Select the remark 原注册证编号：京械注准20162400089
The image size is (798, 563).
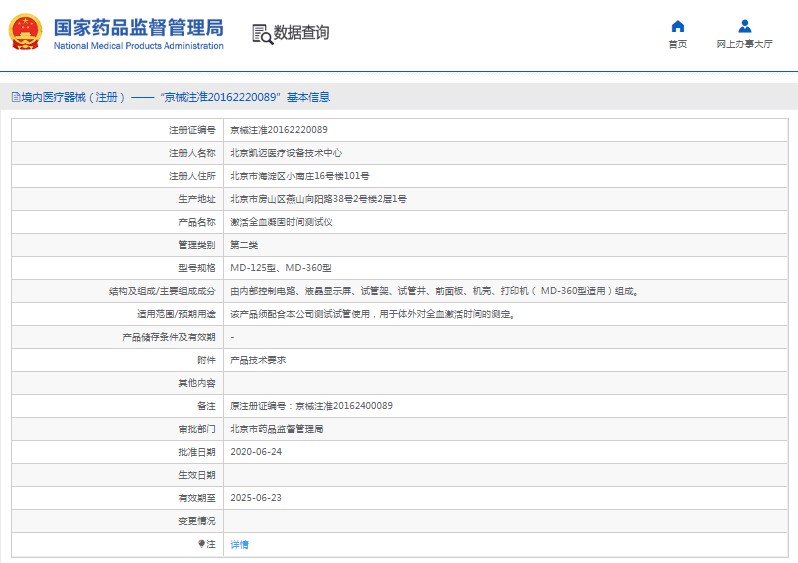pos(311,406)
